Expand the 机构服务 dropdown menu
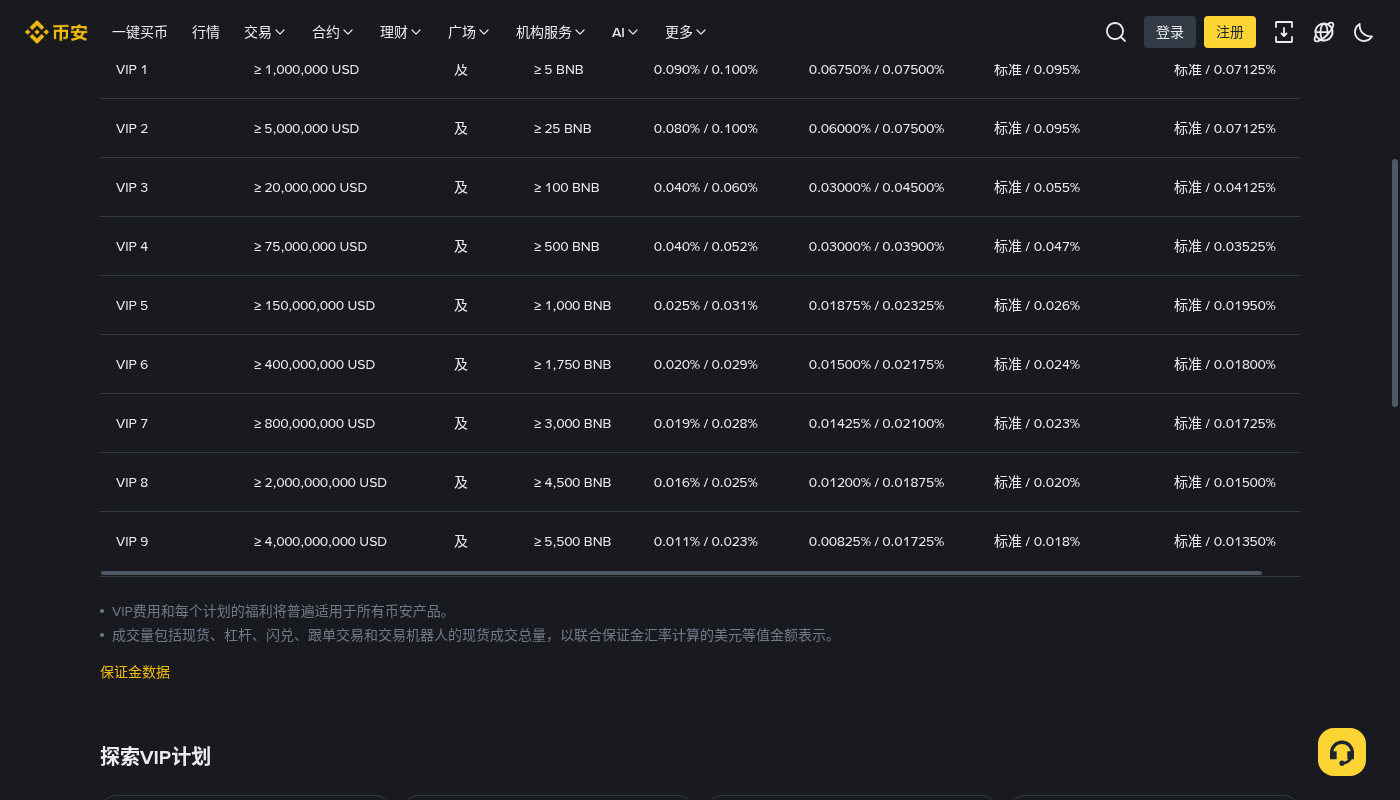This screenshot has height=800, width=1400. click(x=551, y=32)
